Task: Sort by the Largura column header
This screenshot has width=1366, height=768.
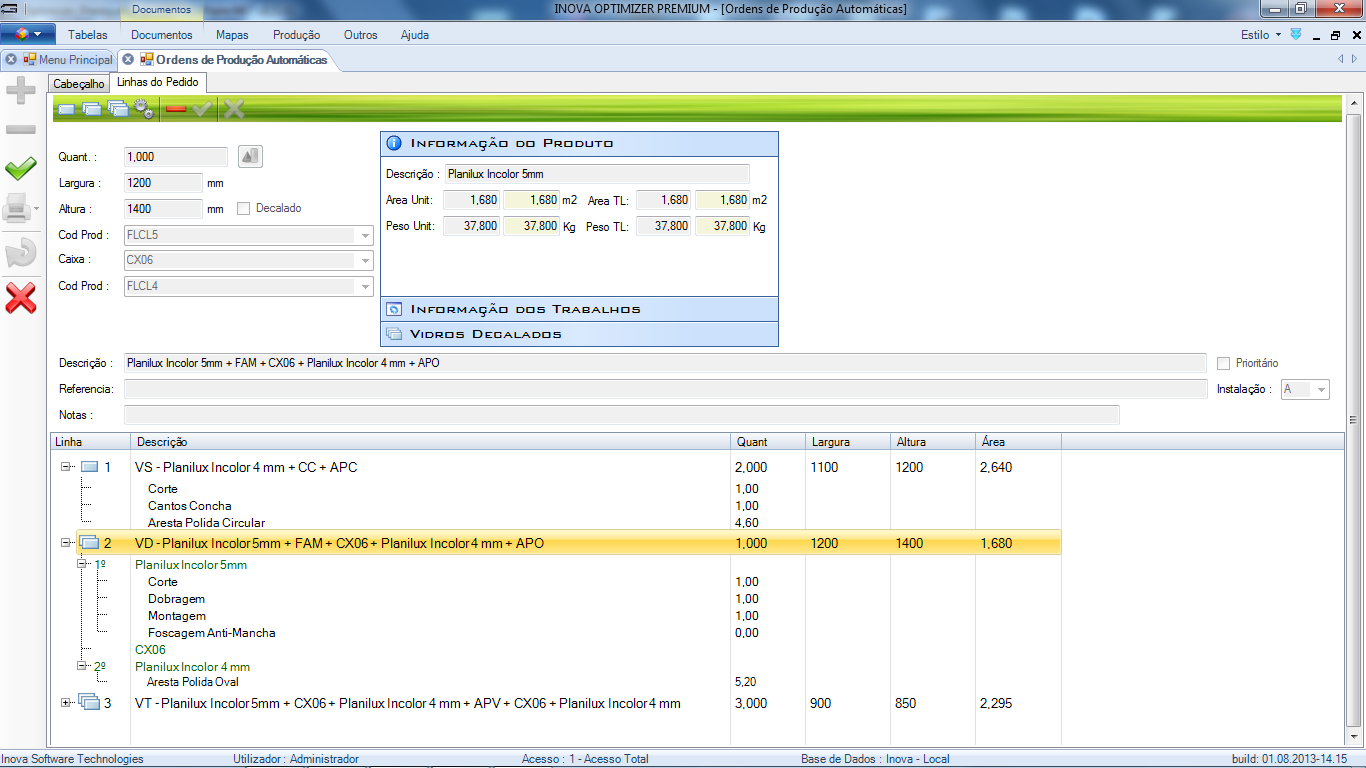Action: point(848,441)
